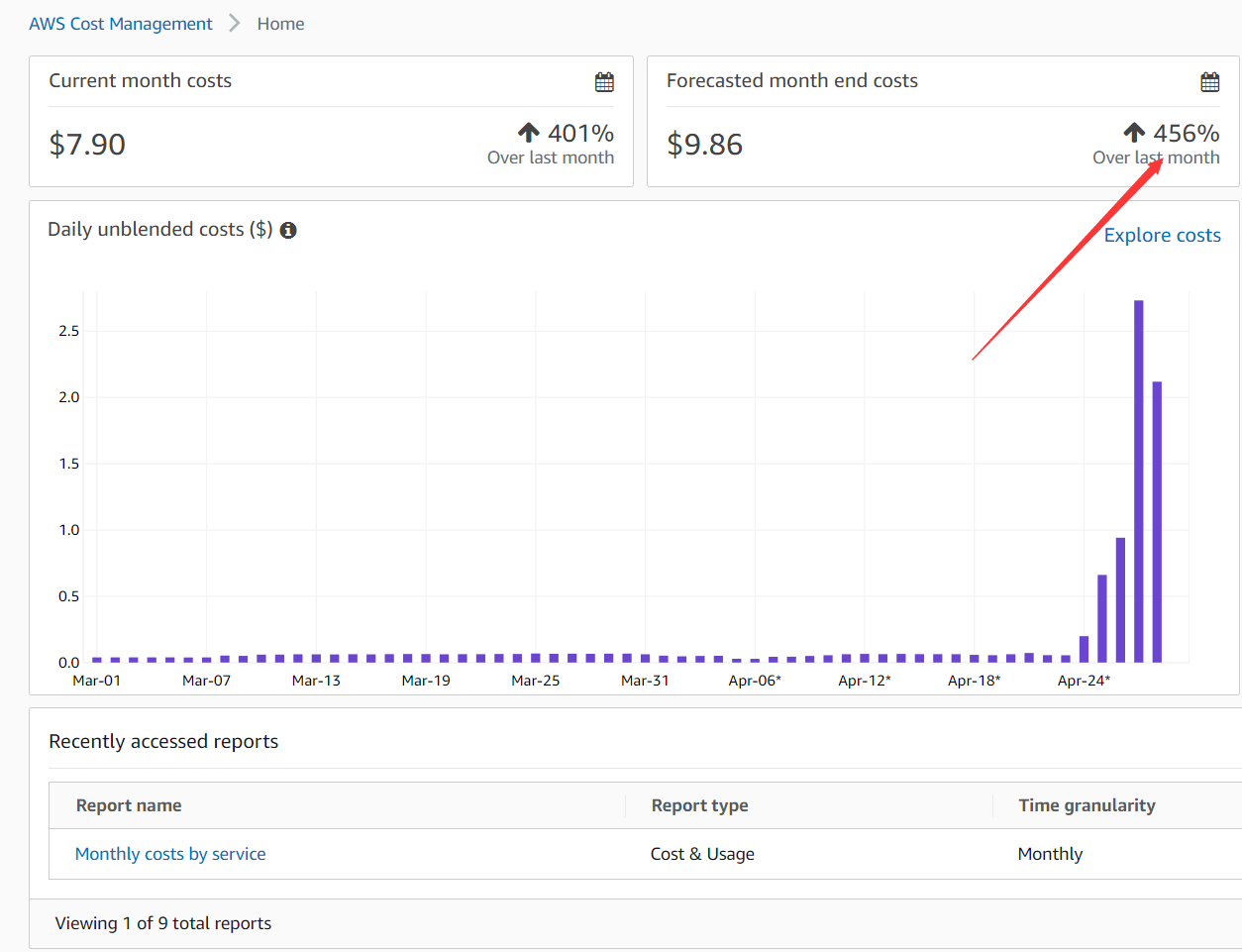Click the Mar-19 axis label

(x=426, y=681)
